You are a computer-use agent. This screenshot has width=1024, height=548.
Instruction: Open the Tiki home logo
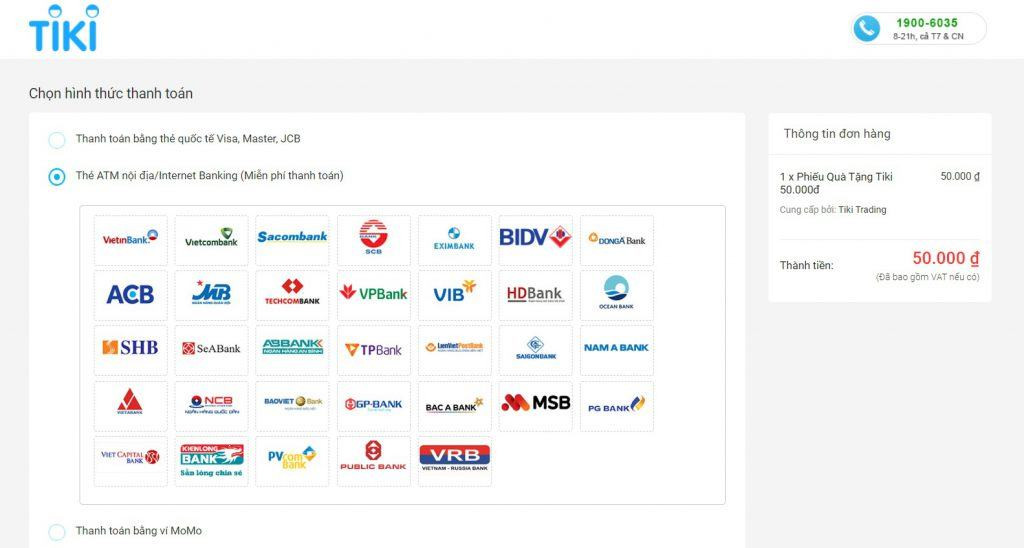click(x=64, y=28)
